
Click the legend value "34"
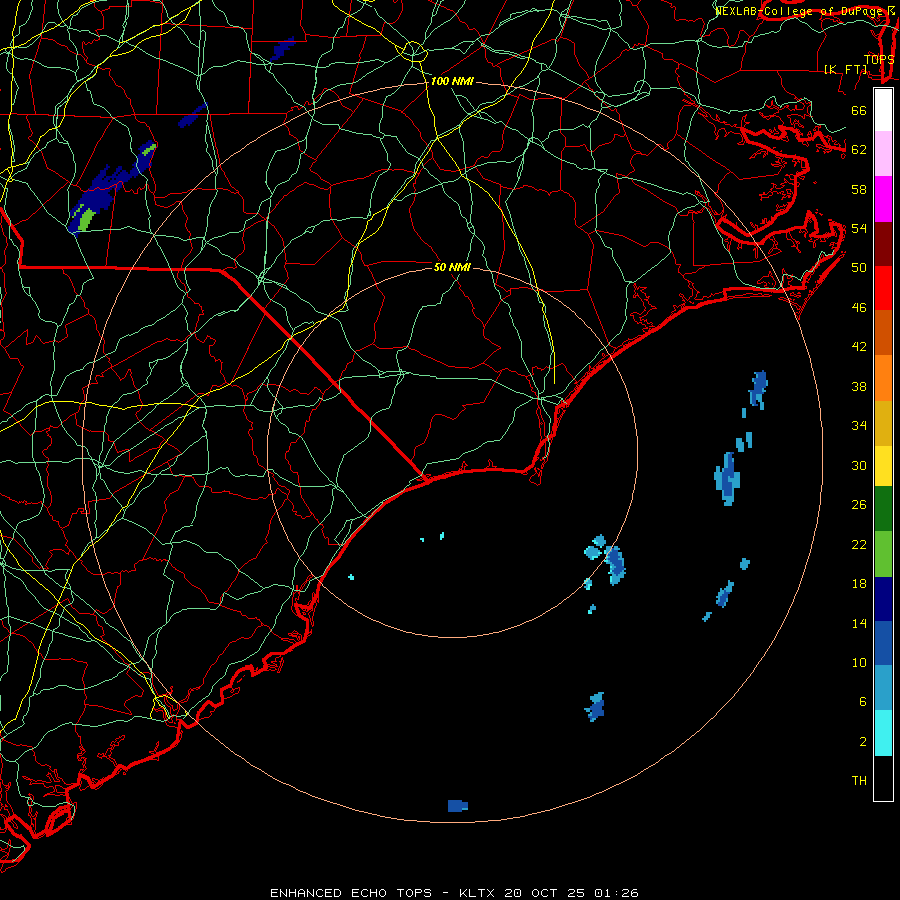point(859,425)
